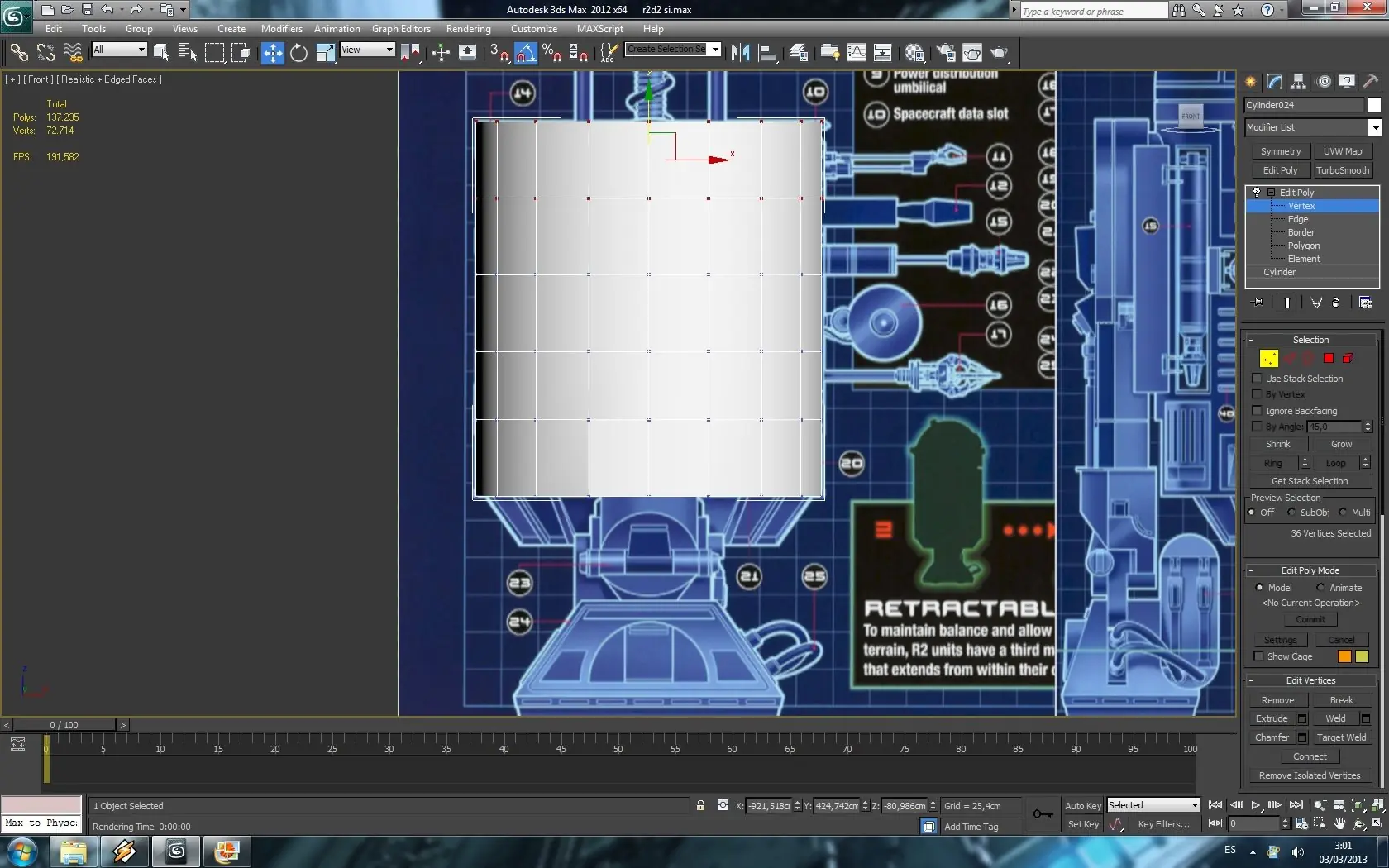Enable Ignore Backfacing checkbox
This screenshot has width=1389, height=868.
[x=1258, y=411]
